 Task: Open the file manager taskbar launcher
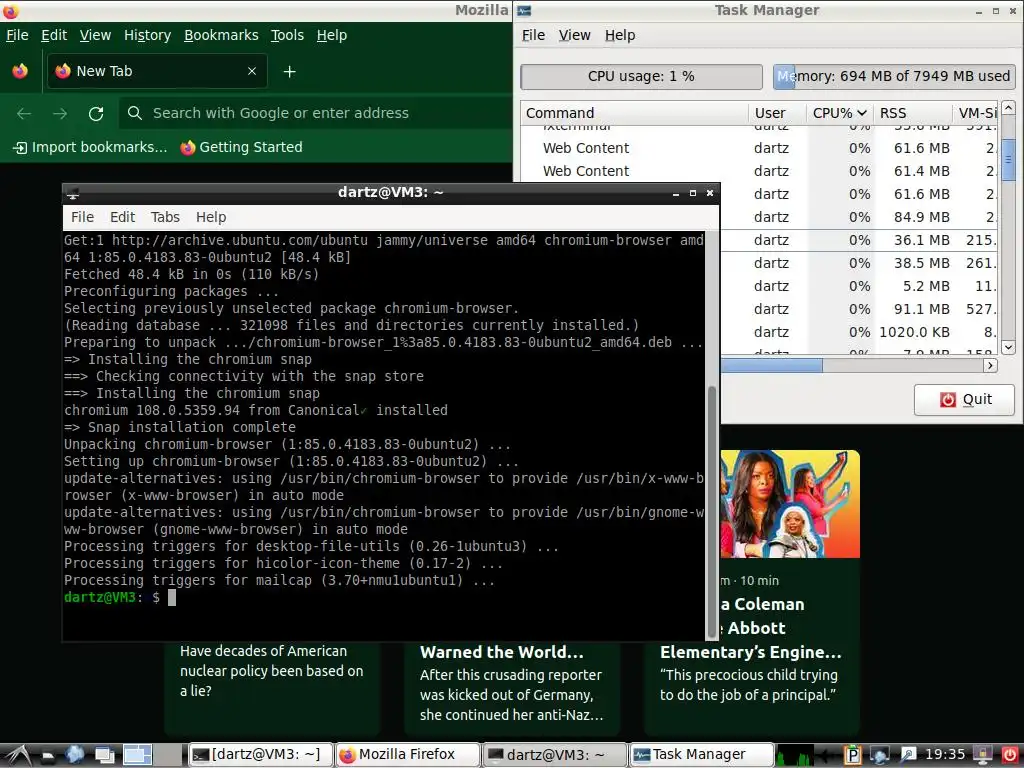click(x=48, y=756)
